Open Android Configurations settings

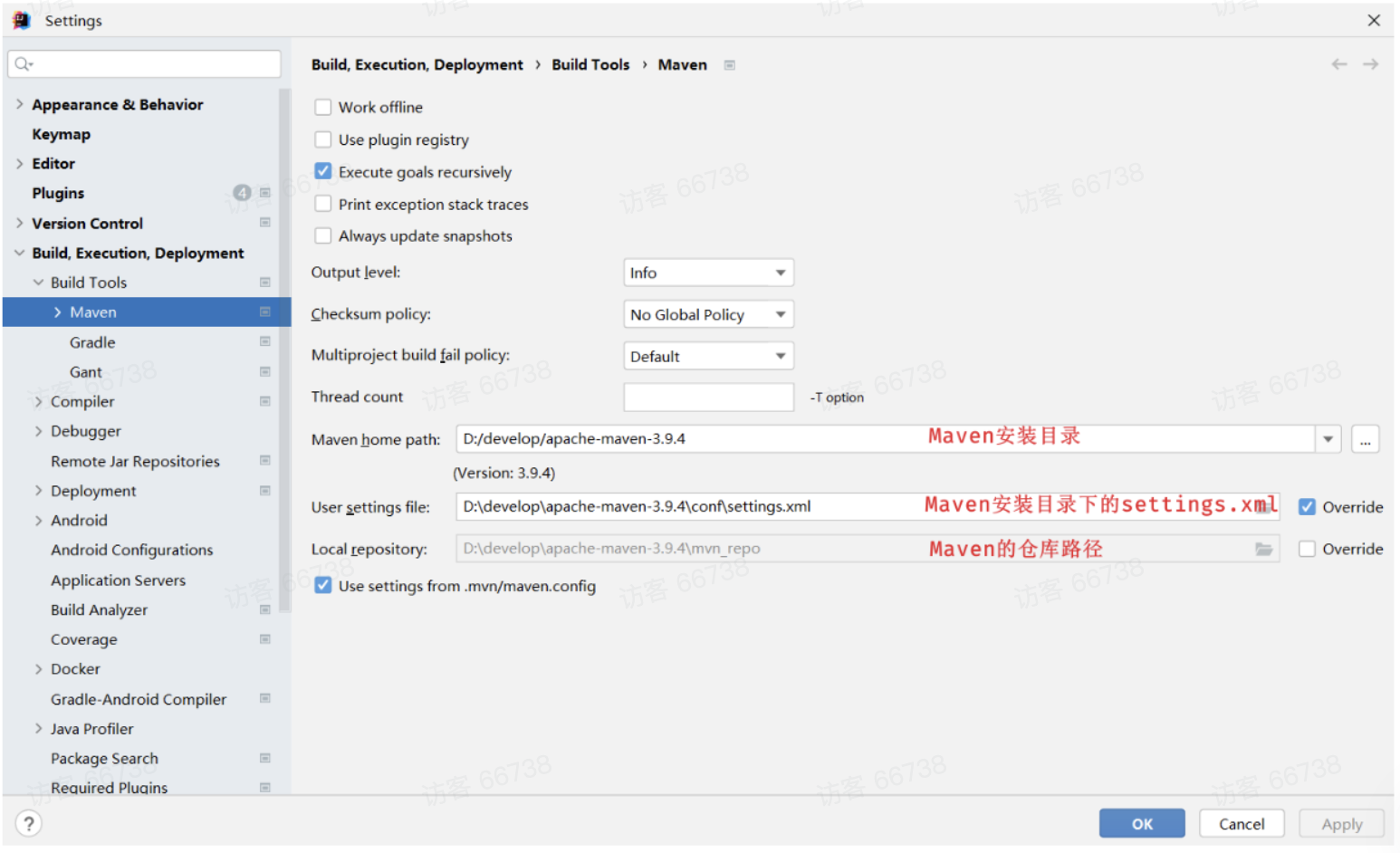[x=132, y=551]
